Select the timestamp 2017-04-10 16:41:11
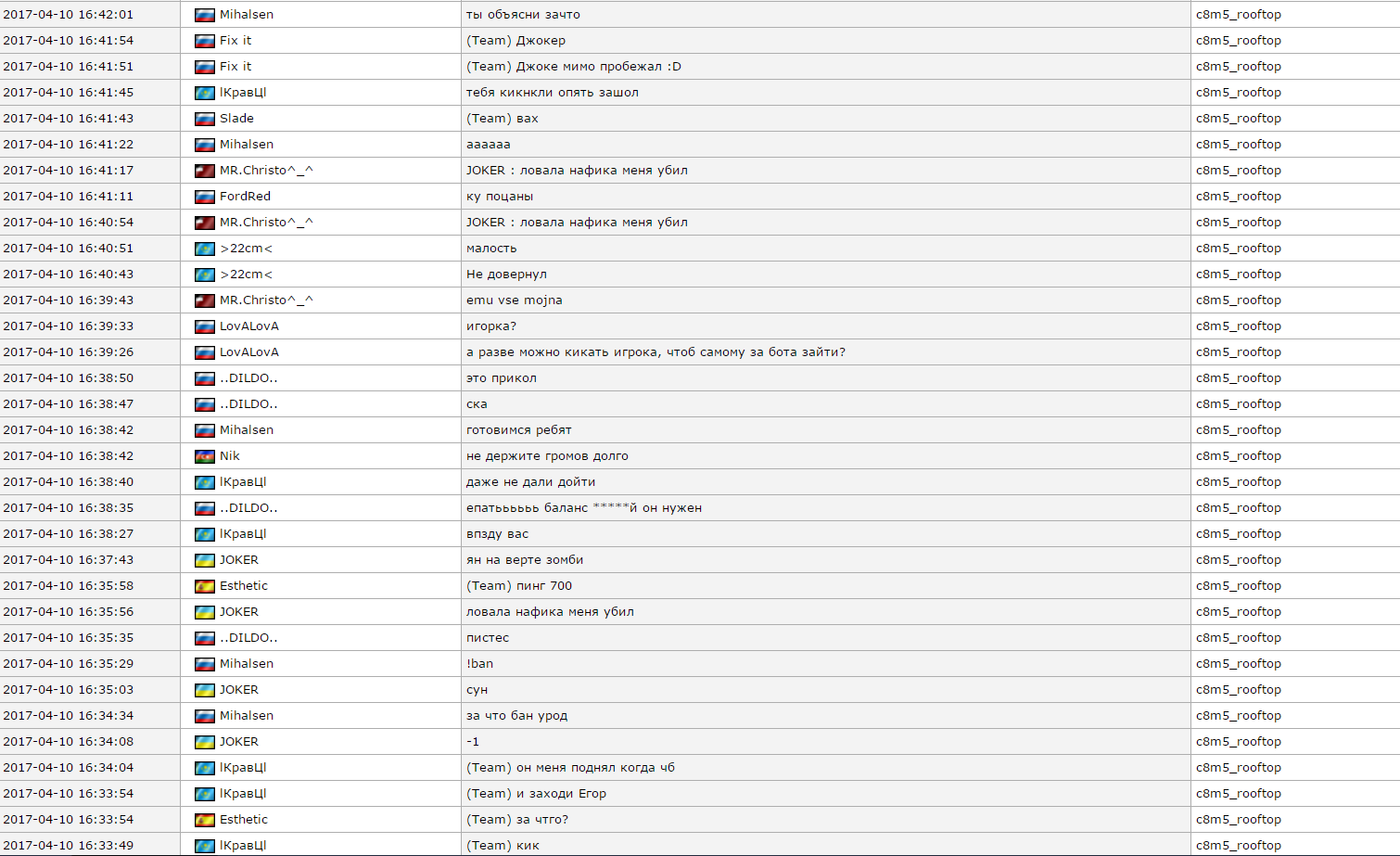Screen dimensions: 1400x856 click(x=68, y=197)
